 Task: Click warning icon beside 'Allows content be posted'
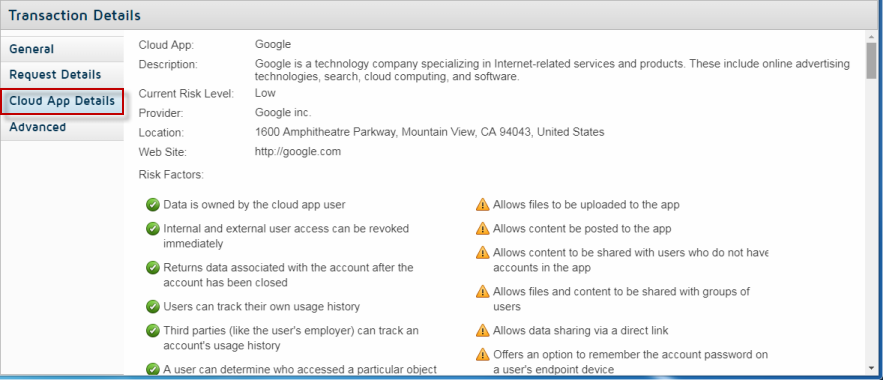[483, 229]
